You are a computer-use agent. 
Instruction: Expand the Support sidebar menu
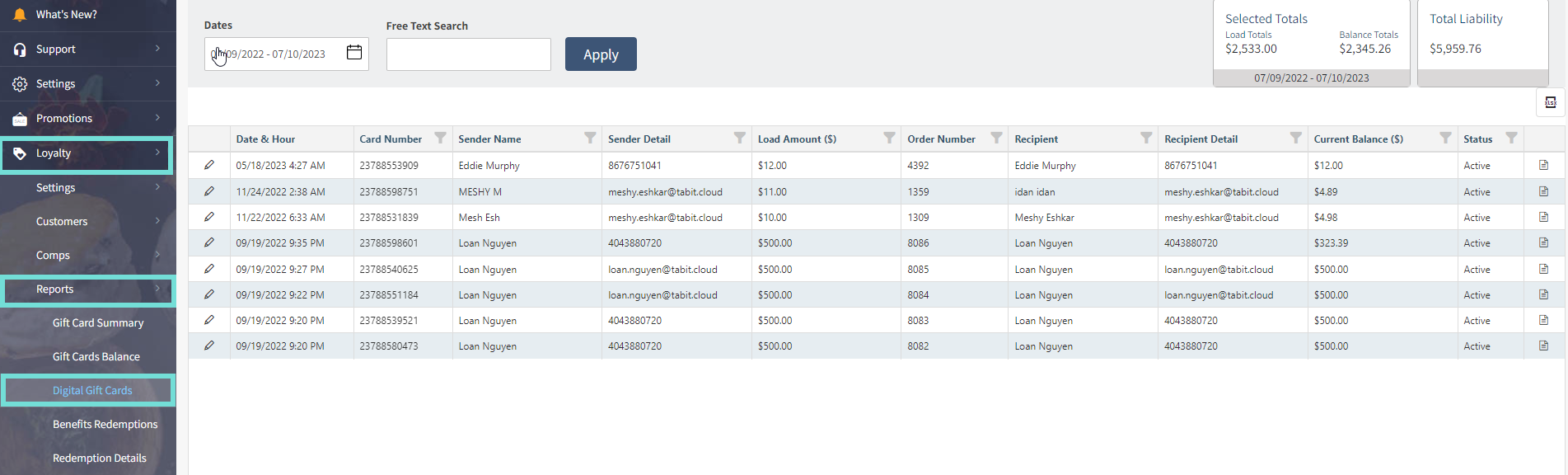click(87, 49)
